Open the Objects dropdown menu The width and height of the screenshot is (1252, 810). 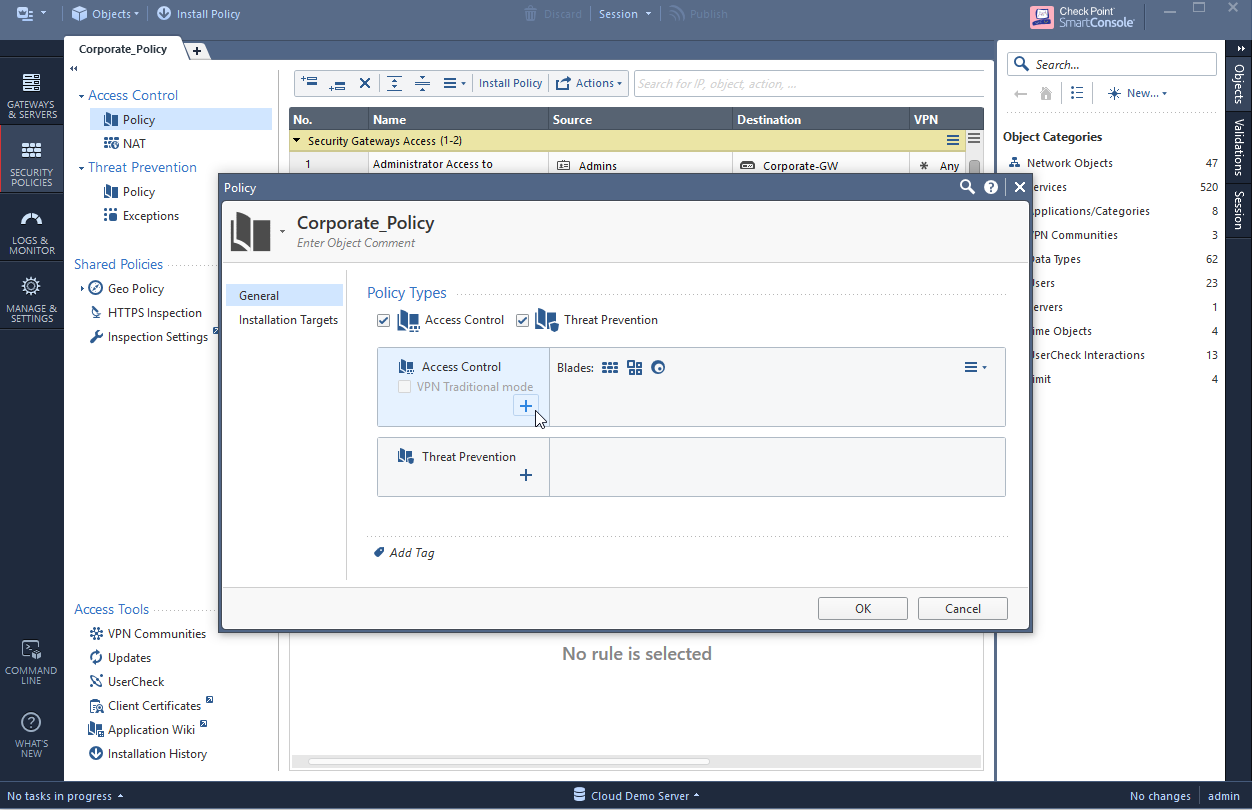[105, 14]
